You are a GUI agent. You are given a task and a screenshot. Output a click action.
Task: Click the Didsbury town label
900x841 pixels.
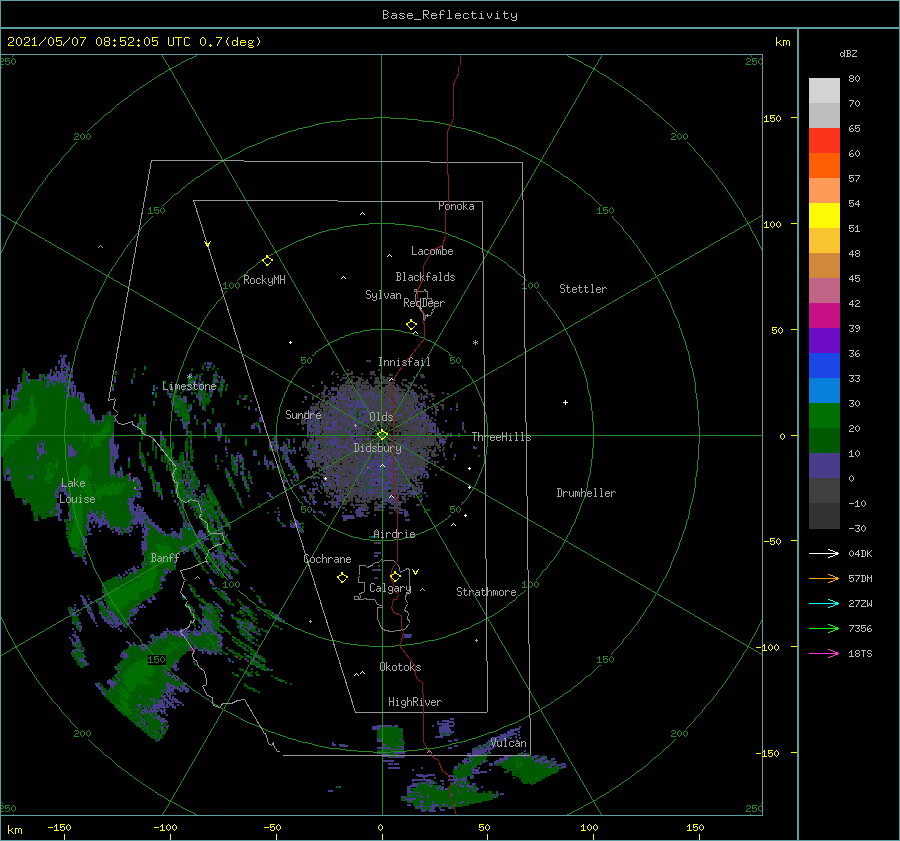[378, 448]
